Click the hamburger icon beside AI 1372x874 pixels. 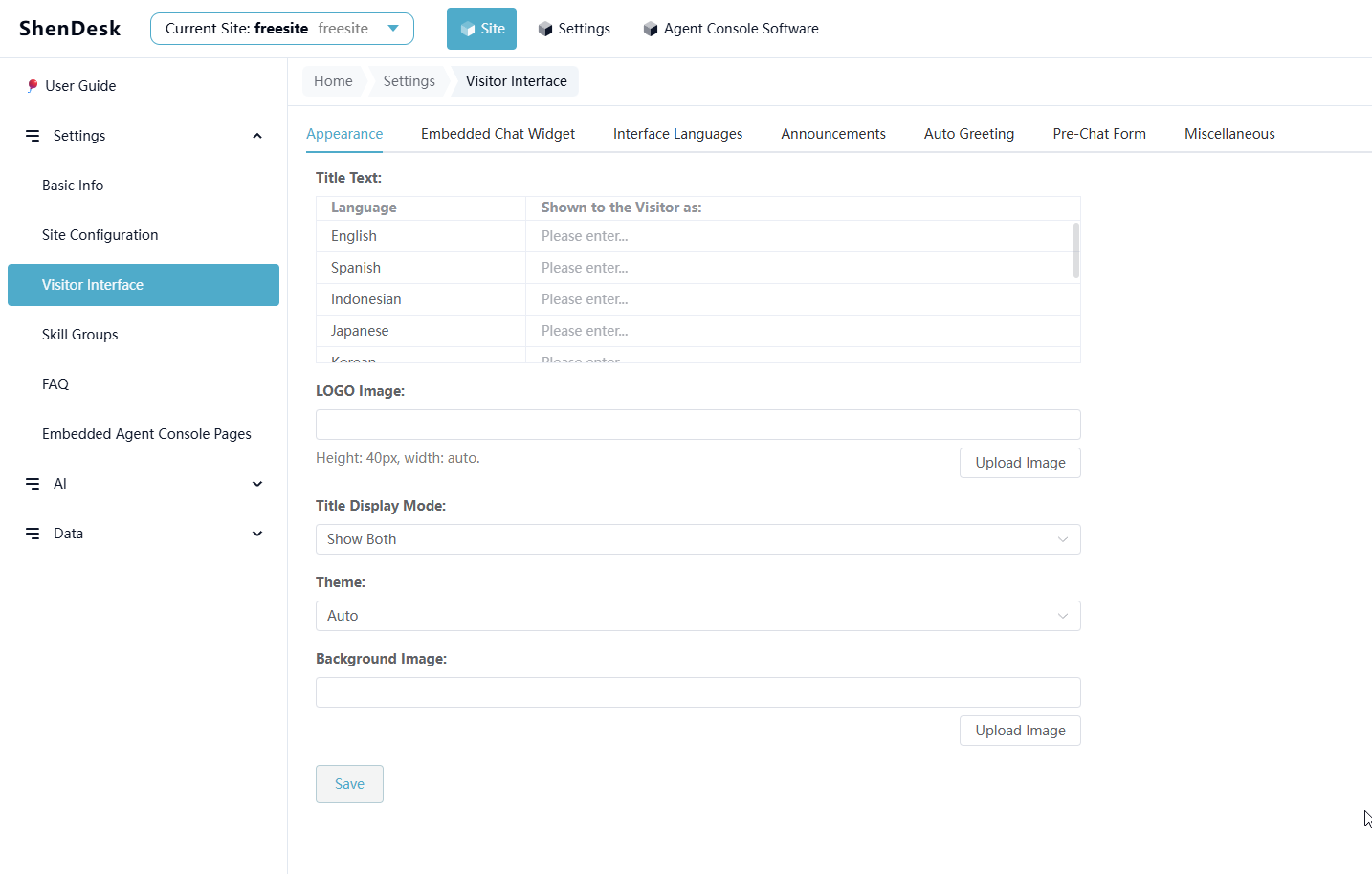point(33,484)
